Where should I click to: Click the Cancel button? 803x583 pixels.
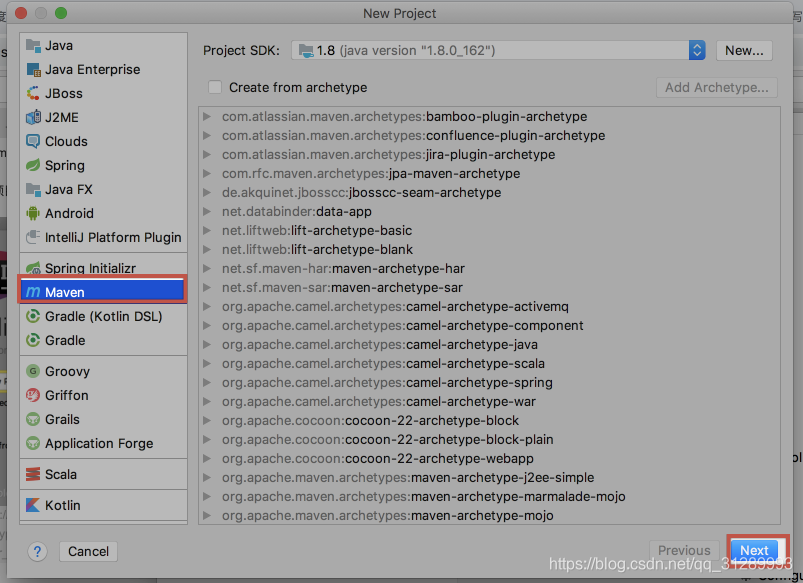(89, 551)
